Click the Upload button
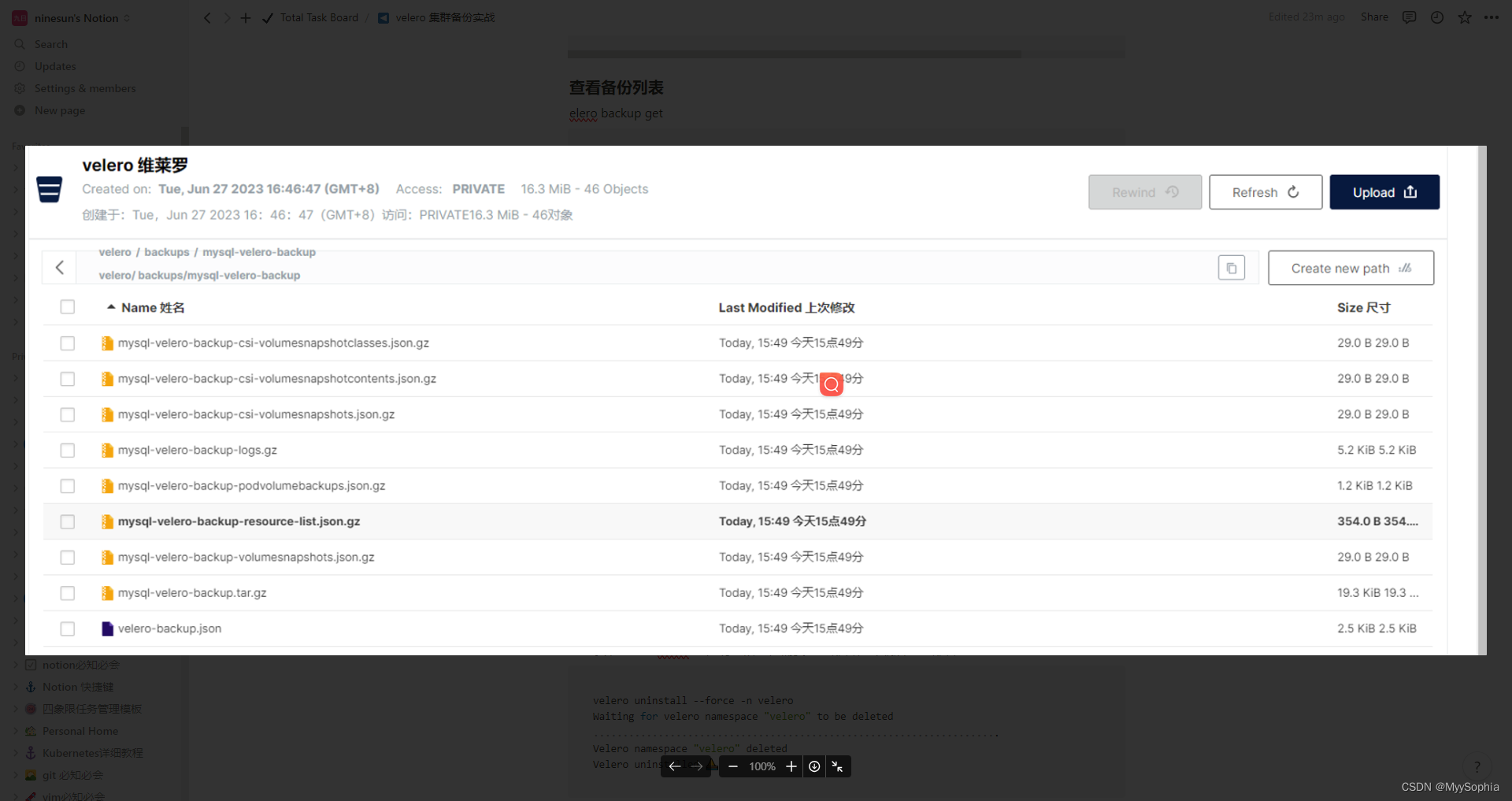The width and height of the screenshot is (1512, 801). [1384, 192]
